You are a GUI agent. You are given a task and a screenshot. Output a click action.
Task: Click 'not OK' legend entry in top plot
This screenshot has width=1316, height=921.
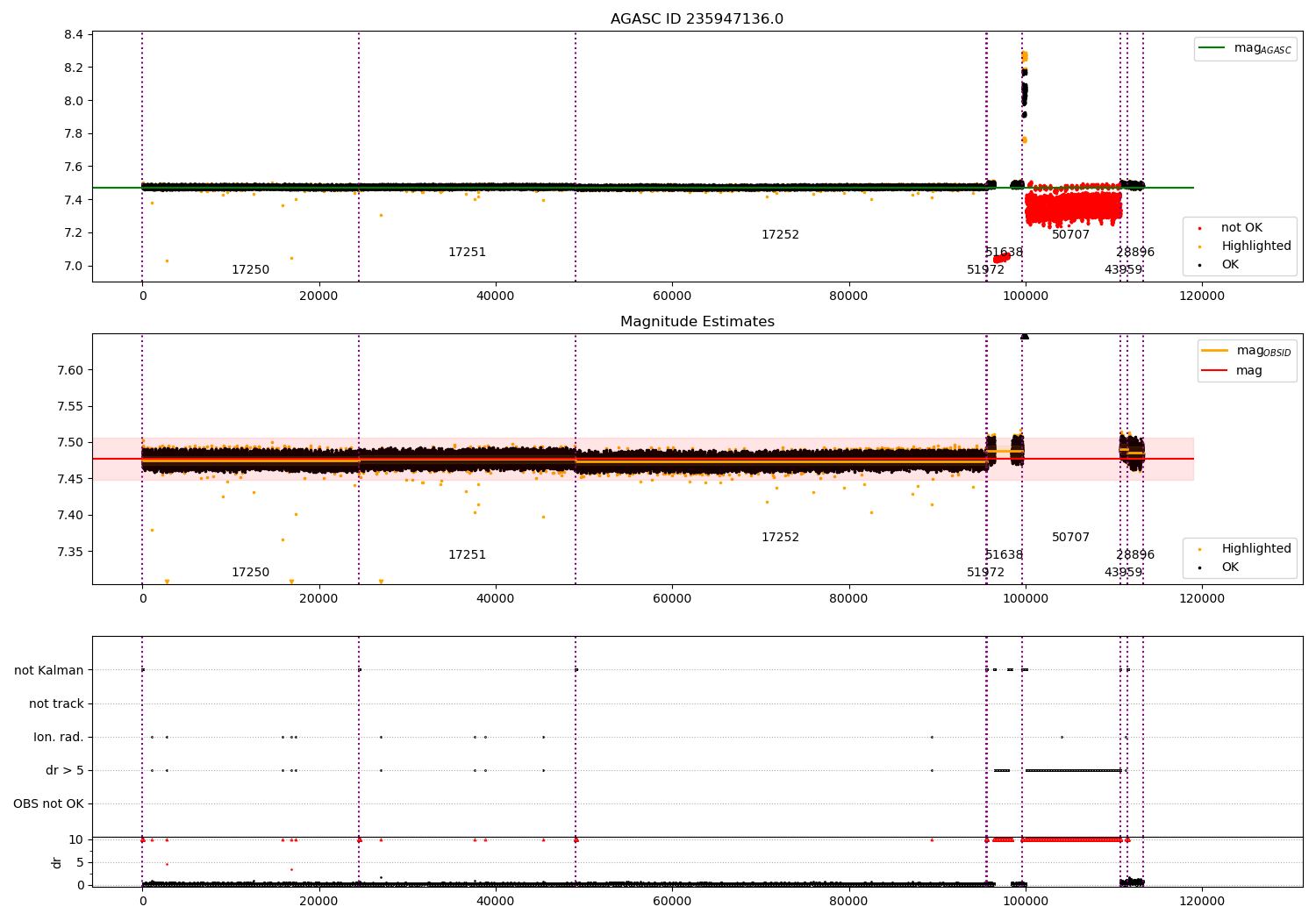[x=1241, y=228]
